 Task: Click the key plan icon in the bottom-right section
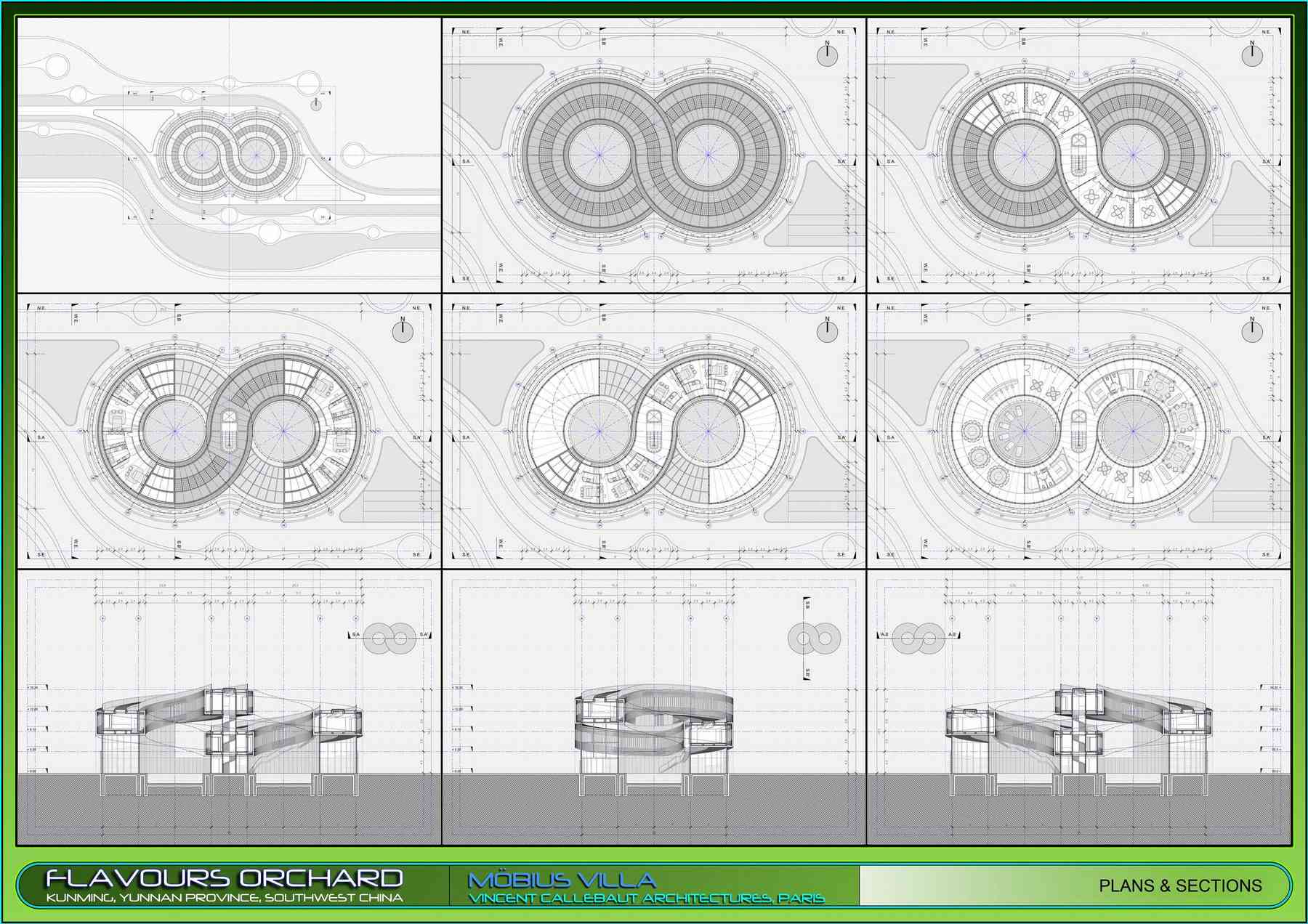(919, 638)
